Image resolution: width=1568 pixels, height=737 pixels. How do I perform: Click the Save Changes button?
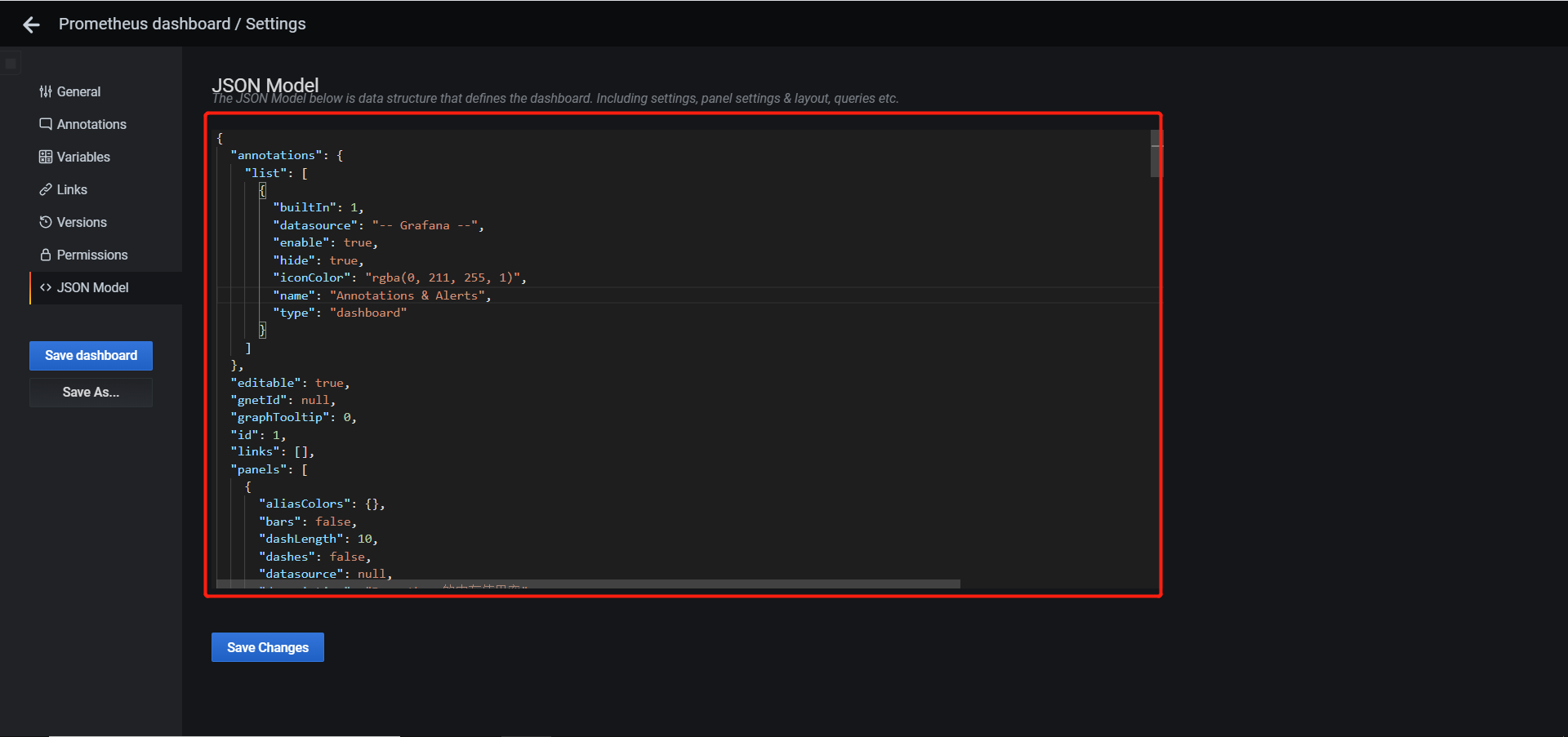pos(267,647)
